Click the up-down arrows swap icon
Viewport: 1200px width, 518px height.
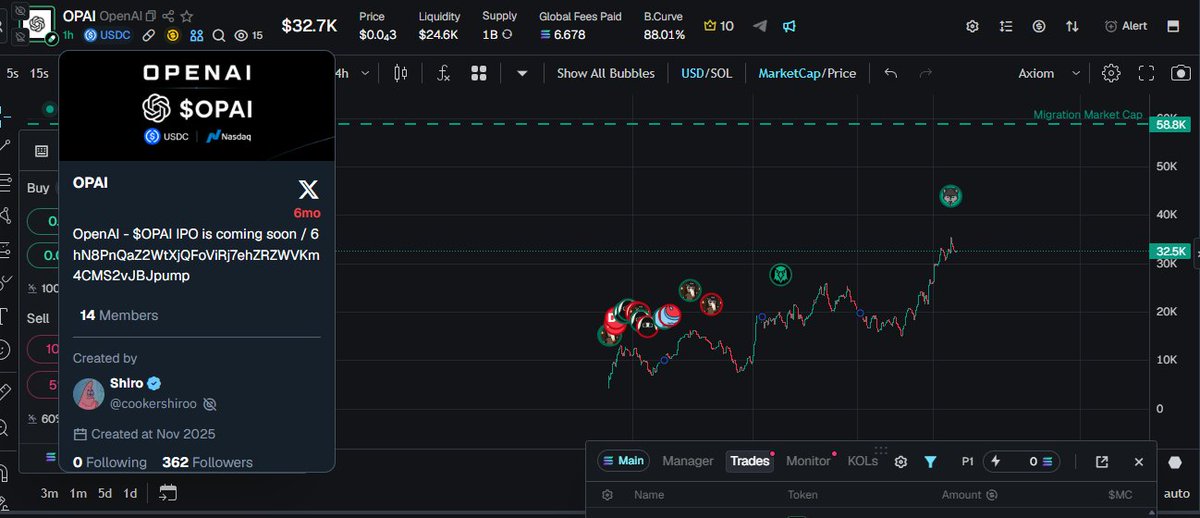pos(1072,26)
